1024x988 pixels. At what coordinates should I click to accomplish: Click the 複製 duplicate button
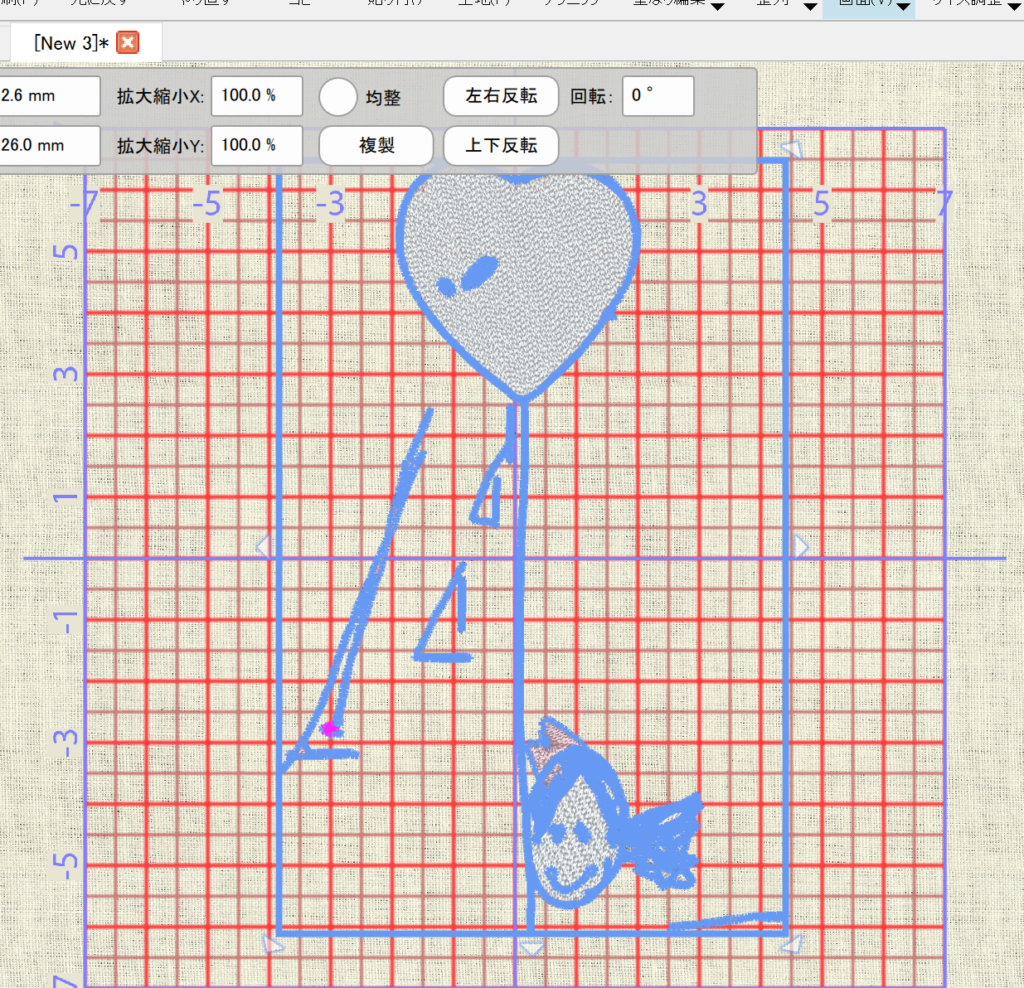376,145
